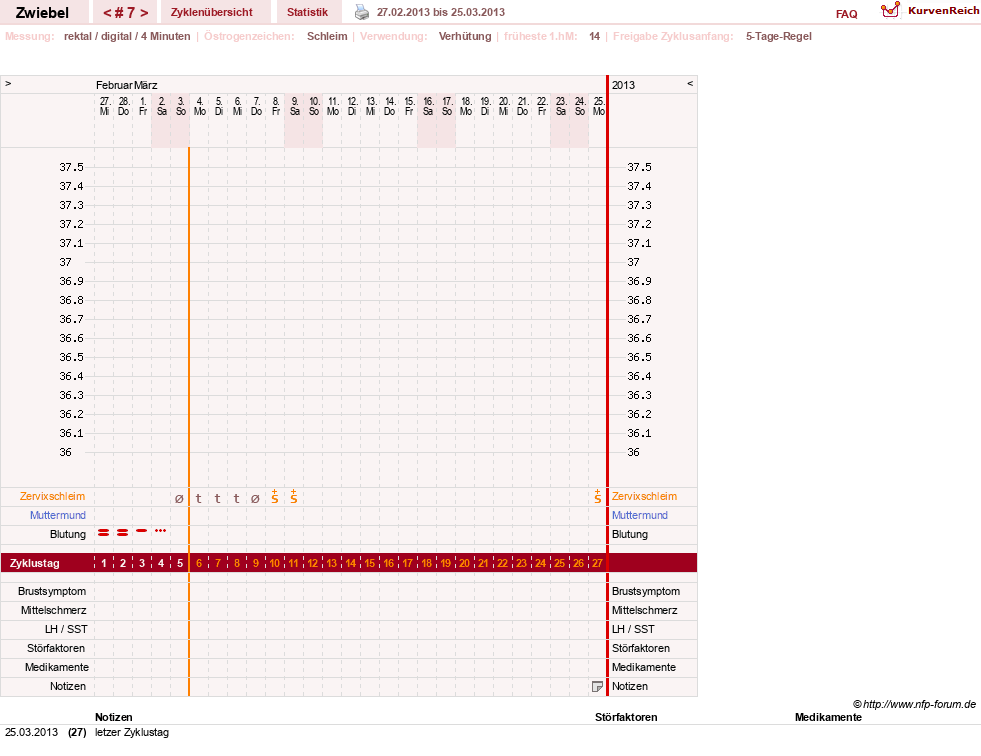Select the Zwiebel user tab
This screenshot has height=756, width=981.
pyautogui.click(x=42, y=13)
